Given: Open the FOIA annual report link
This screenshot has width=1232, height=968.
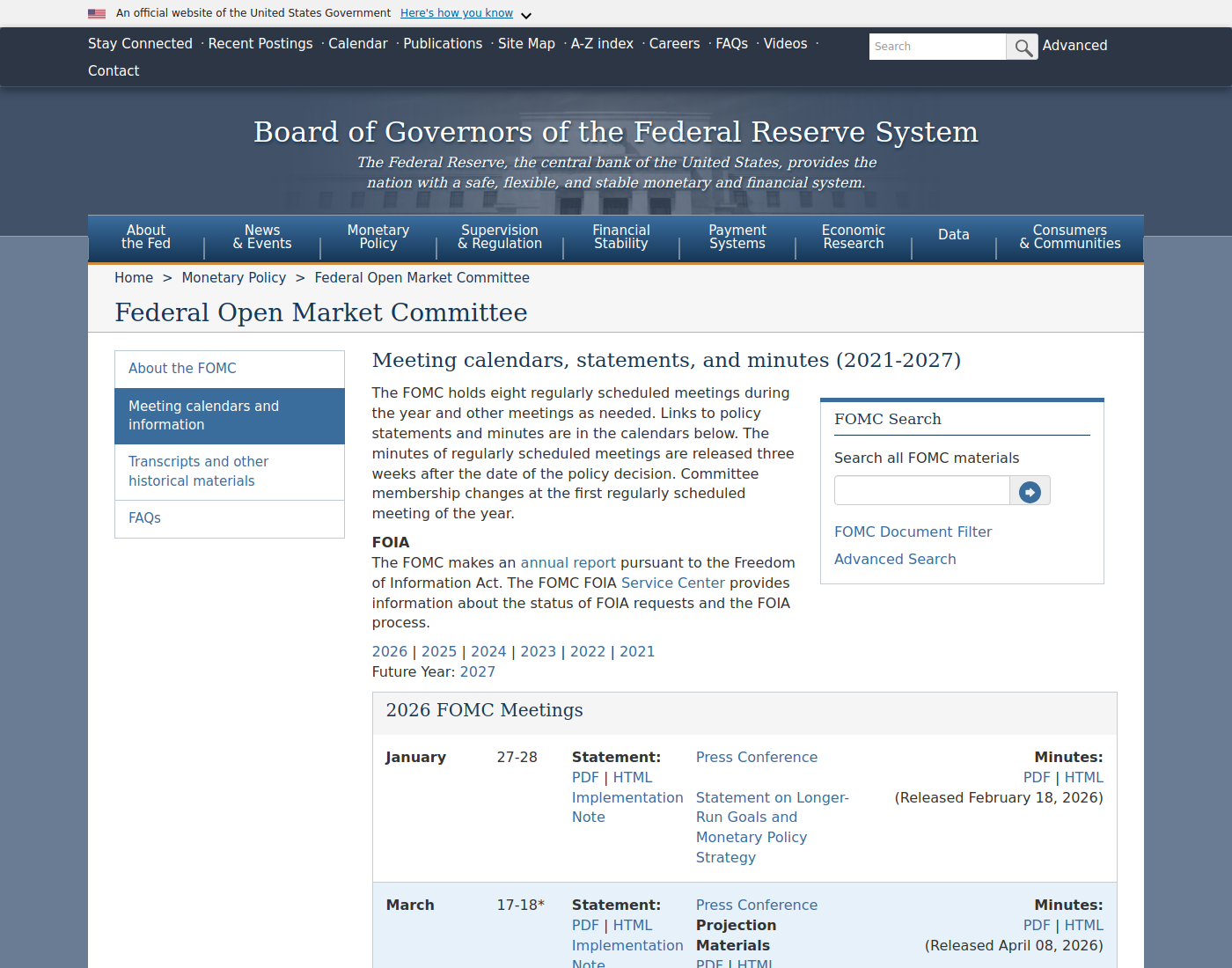Looking at the screenshot, I should 568,563.
